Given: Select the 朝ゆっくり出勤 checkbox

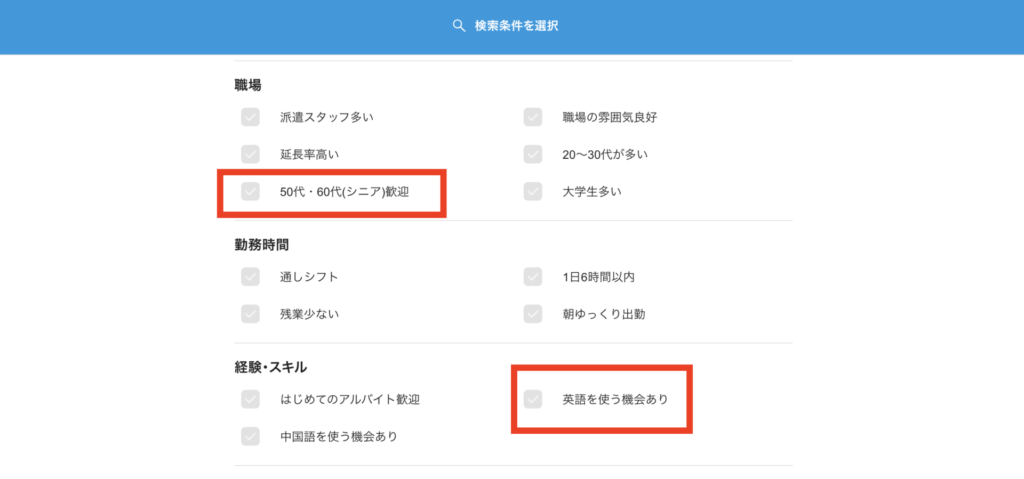Looking at the screenshot, I should 533,314.
